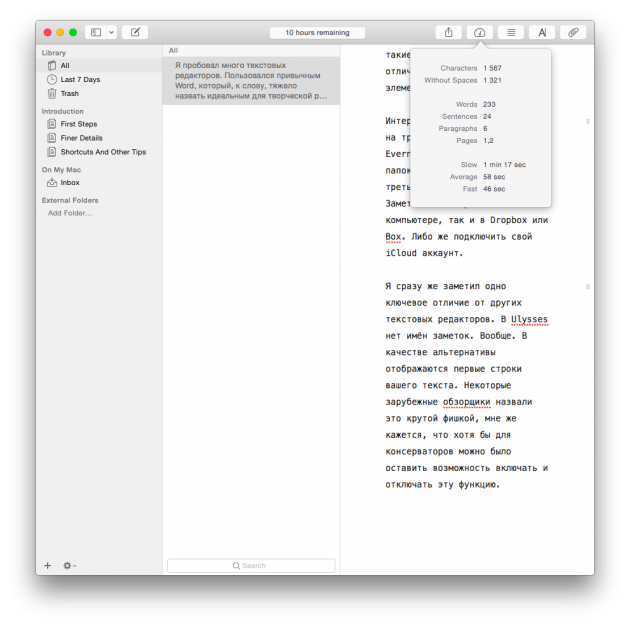Select the Inbox under On My Mac
The image size is (630, 626).
[70, 183]
